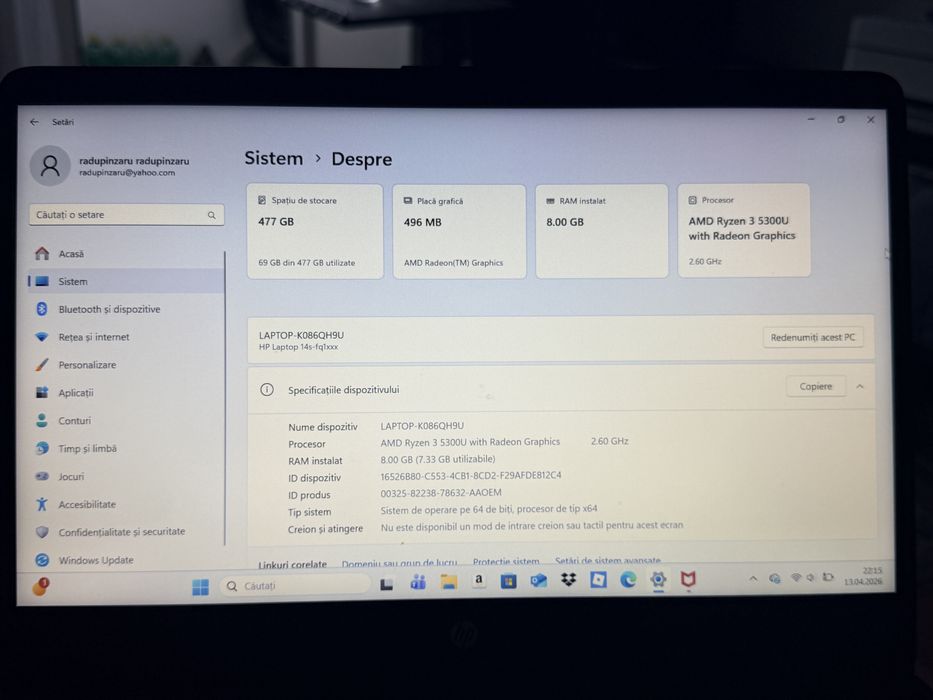Open the notification widget icon at taskbar left
933x700 pixels.
coord(40,586)
